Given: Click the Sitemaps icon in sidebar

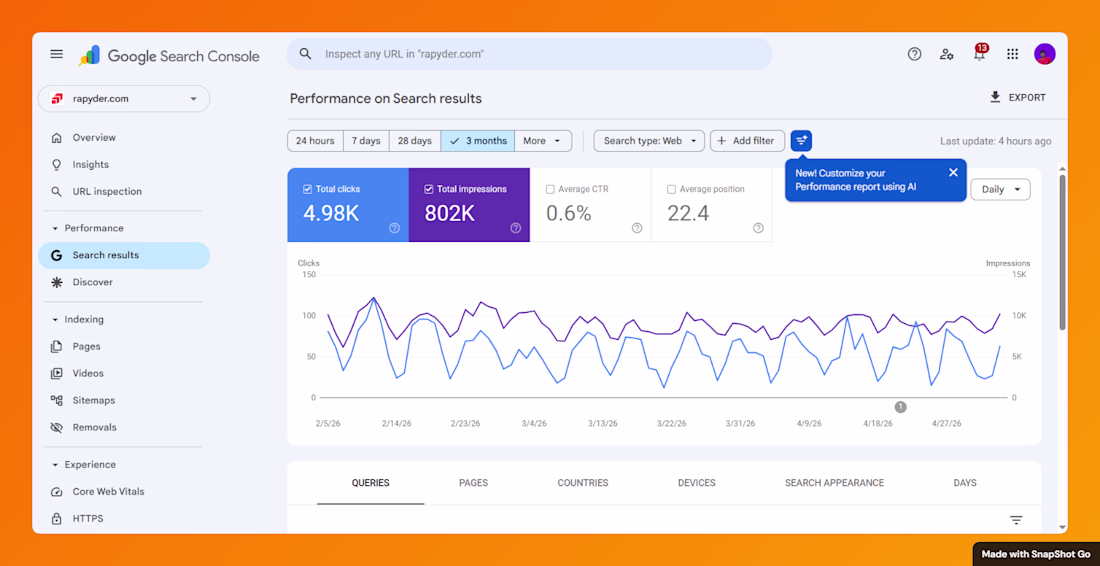Looking at the screenshot, I should coord(57,400).
